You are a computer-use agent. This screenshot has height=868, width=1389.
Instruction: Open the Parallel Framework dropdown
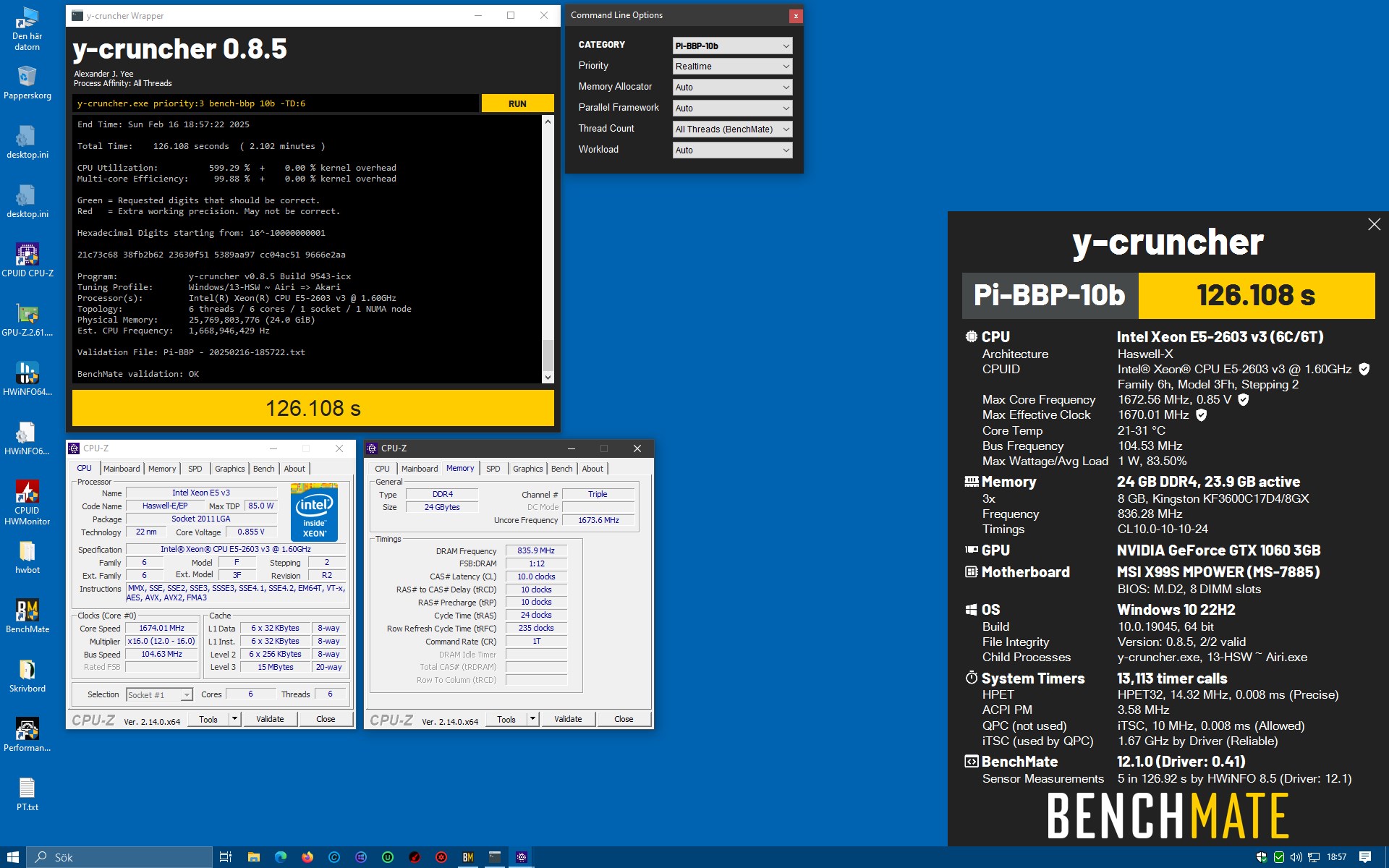pos(732,109)
